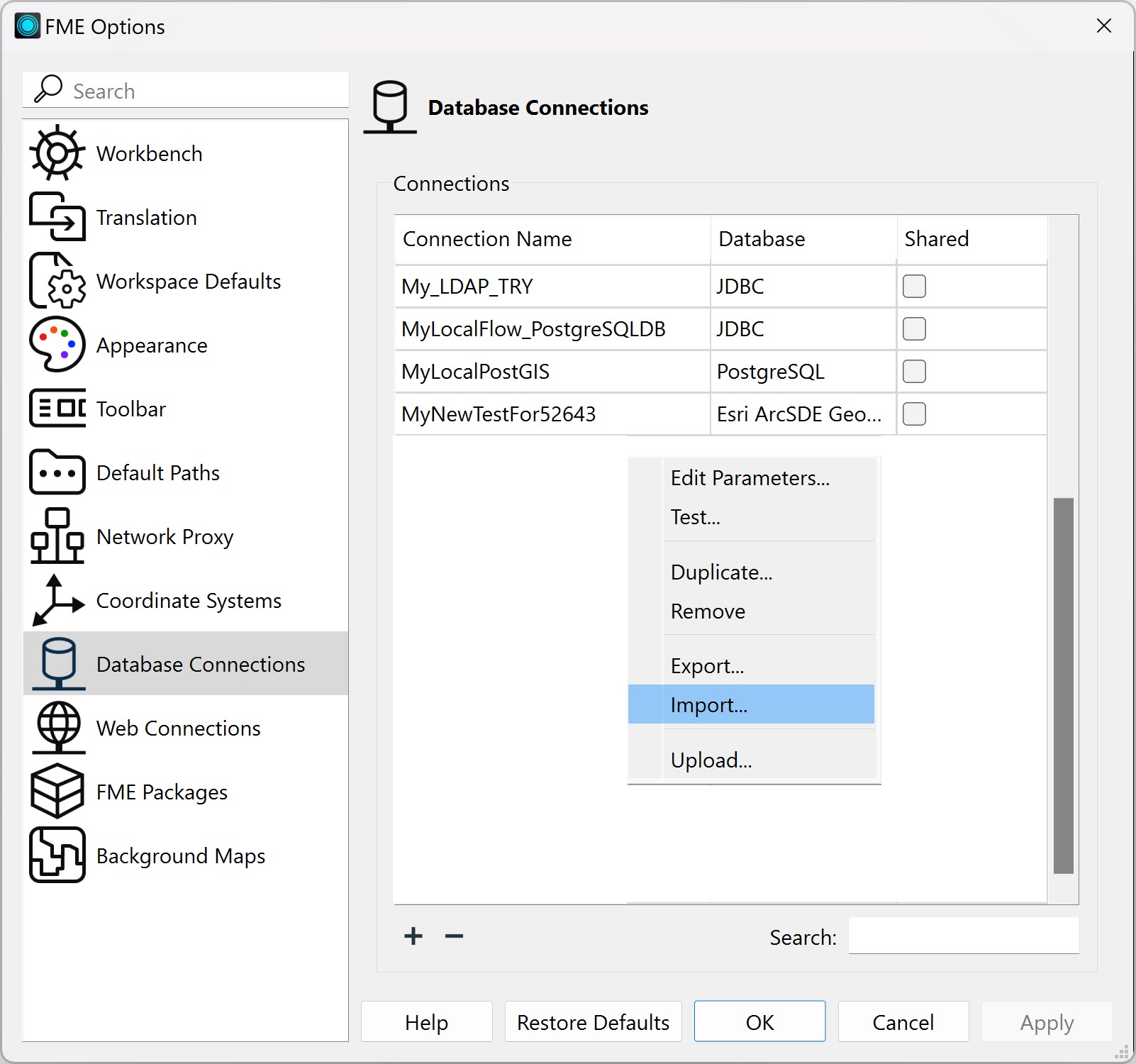The image size is (1136, 1064).
Task: Choose Import... from context menu
Action: (x=751, y=704)
